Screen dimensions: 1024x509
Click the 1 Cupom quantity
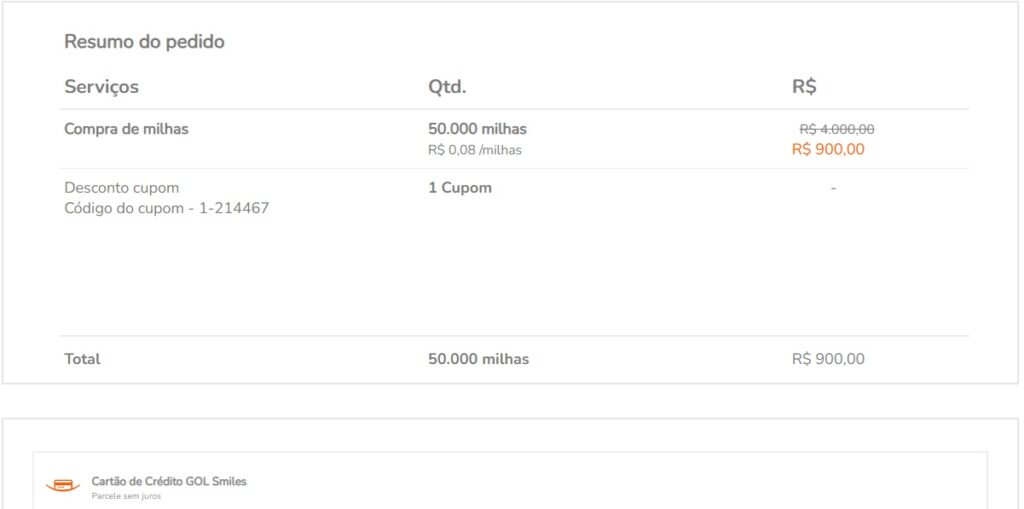tap(460, 188)
